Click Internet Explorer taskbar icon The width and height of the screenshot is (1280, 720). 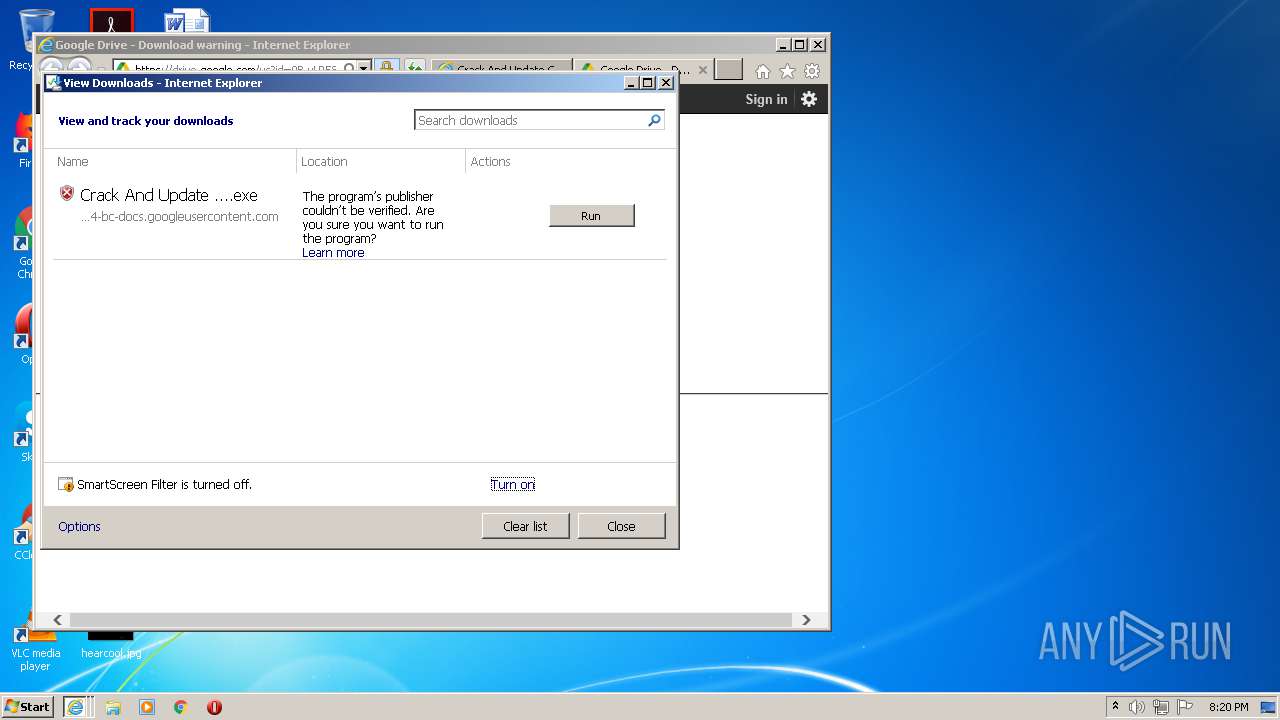click(75, 706)
